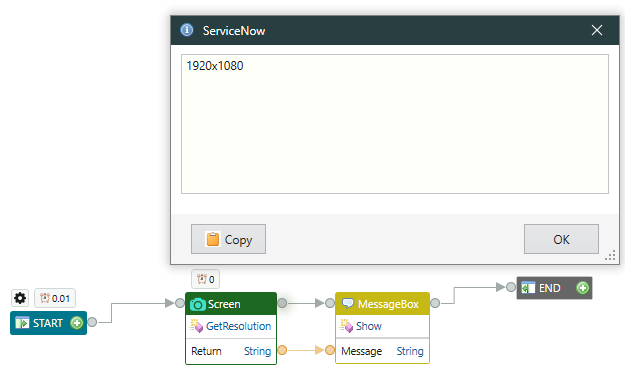The width and height of the screenshot is (625, 369).
Task: Click the GetResolution method label
Action: click(x=238, y=326)
